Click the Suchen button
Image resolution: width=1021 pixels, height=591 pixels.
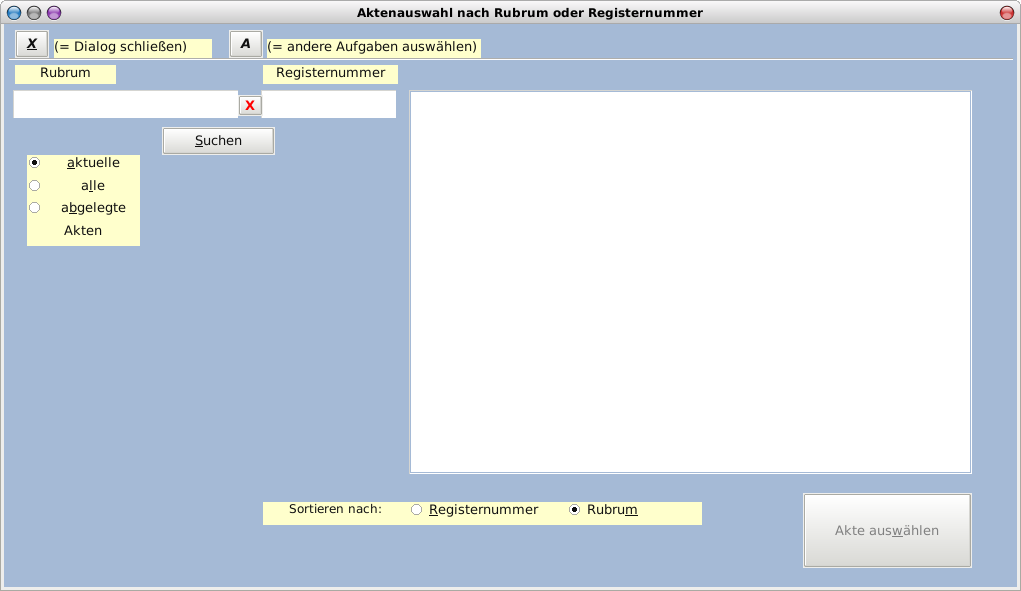tap(218, 141)
